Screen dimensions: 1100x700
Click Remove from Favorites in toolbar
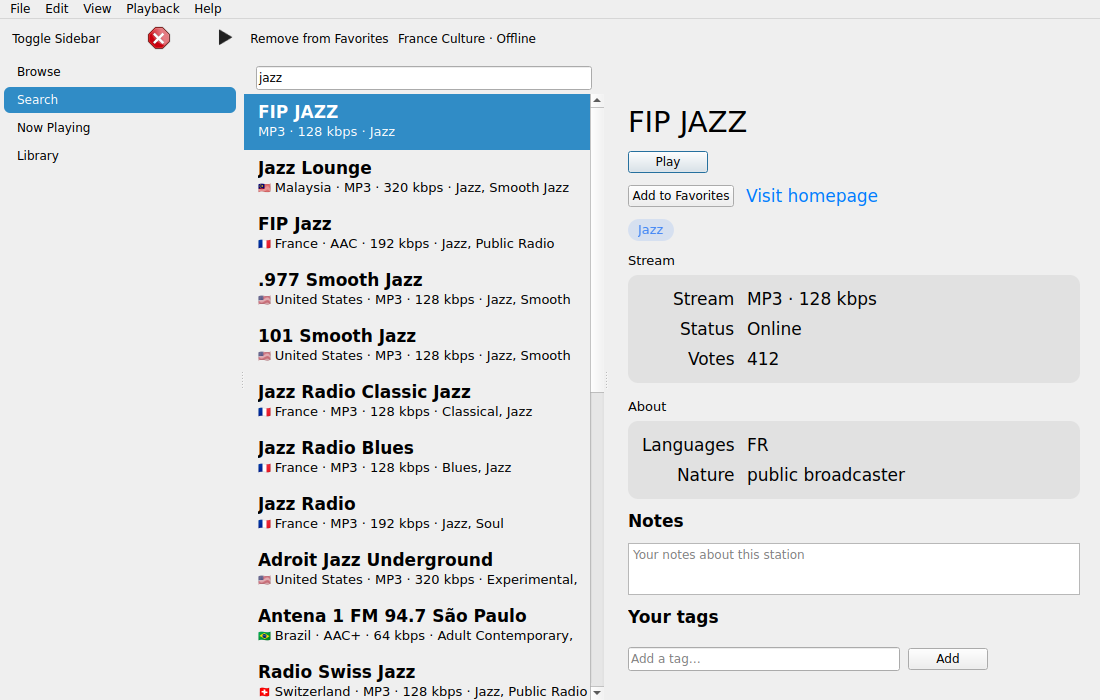[319, 39]
